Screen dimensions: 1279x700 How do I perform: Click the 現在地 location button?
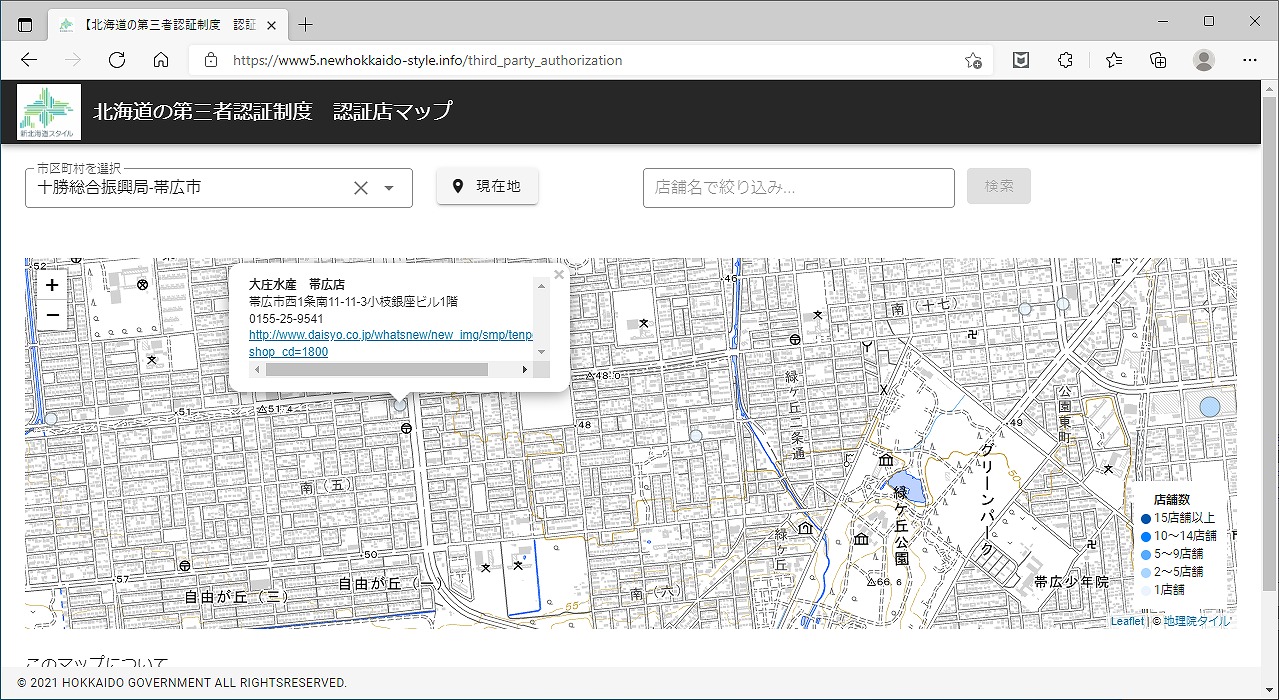(487, 186)
